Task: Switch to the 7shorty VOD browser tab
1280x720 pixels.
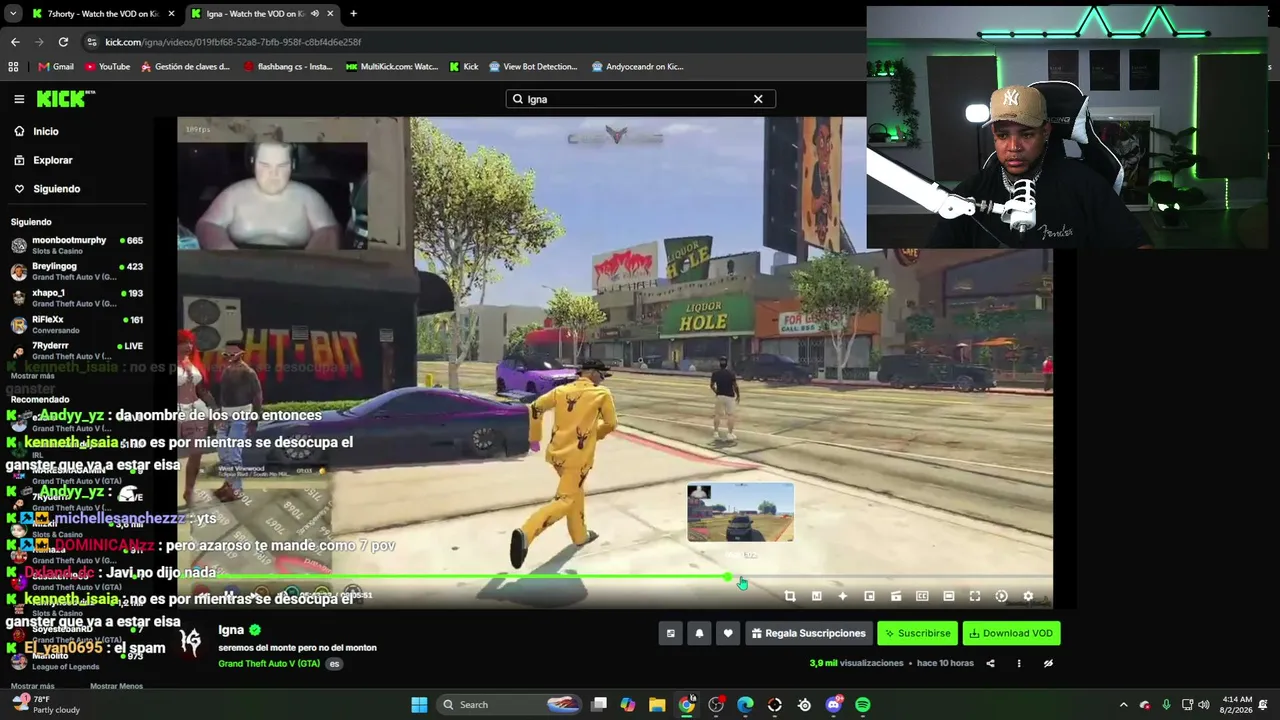Action: pyautogui.click(x=104, y=14)
